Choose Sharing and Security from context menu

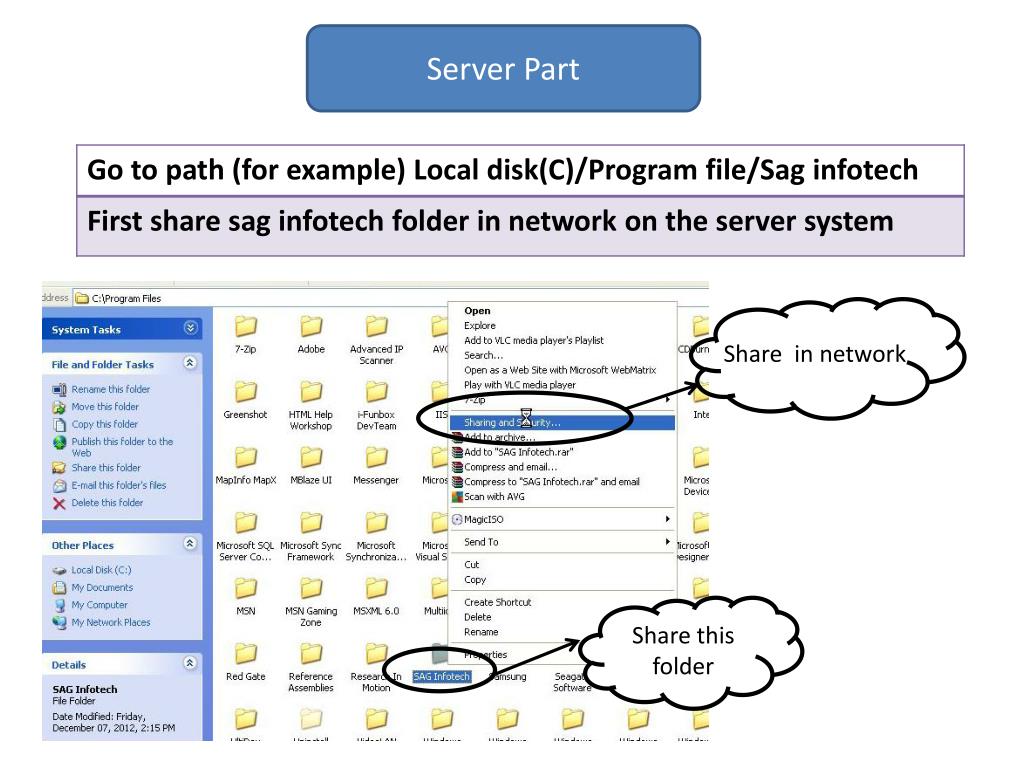(x=562, y=423)
